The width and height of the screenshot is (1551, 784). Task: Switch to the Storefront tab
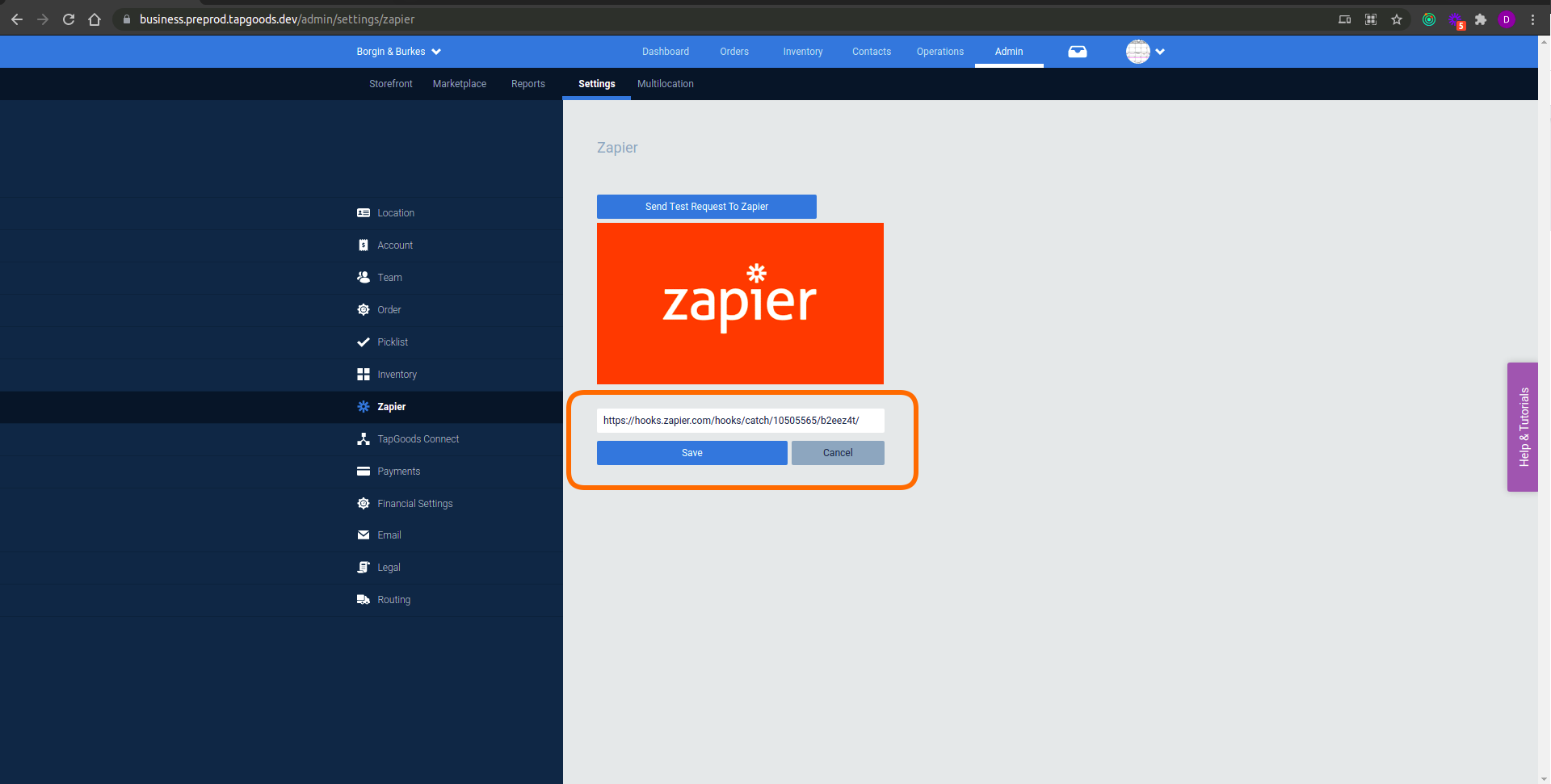pos(391,84)
